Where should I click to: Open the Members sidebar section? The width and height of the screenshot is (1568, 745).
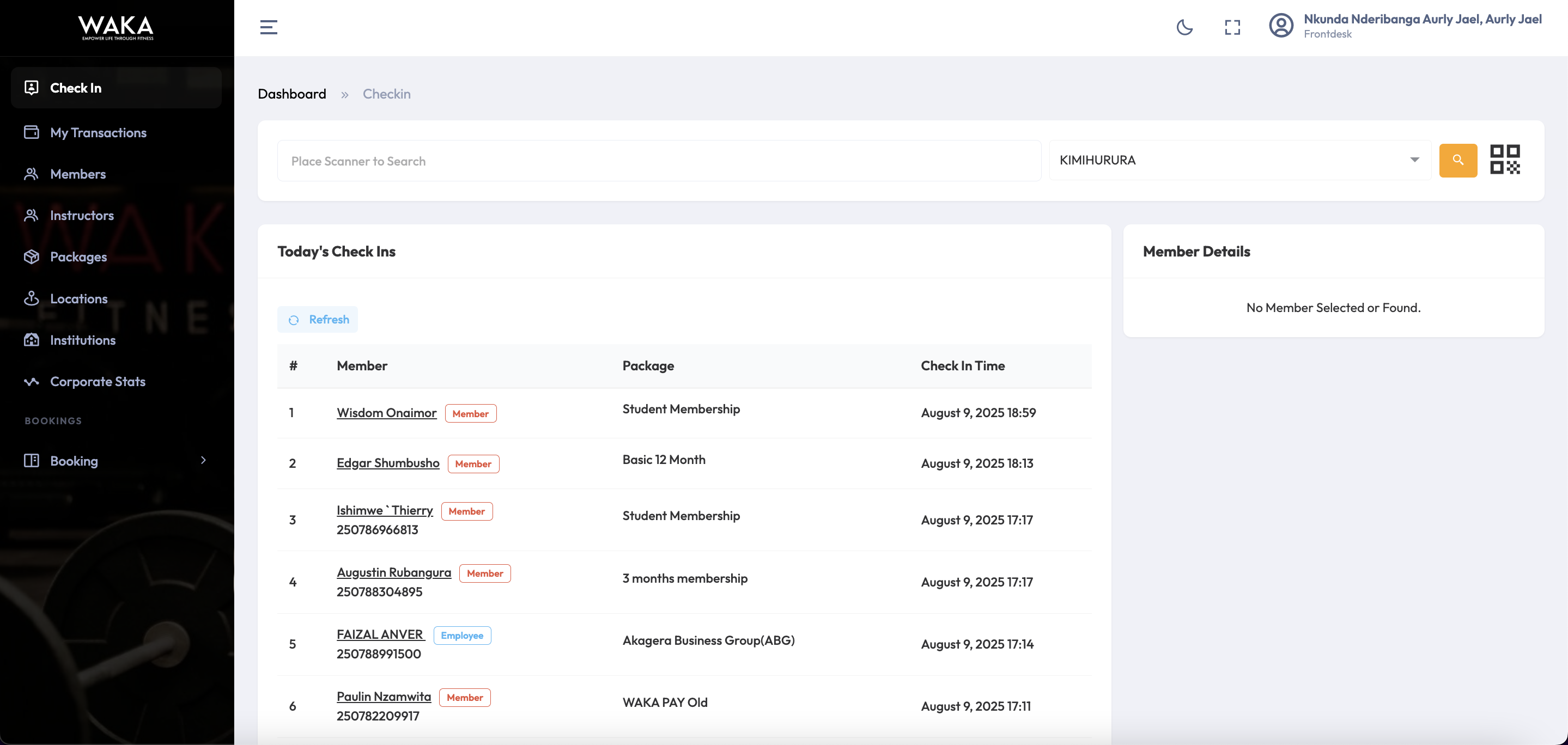click(78, 174)
